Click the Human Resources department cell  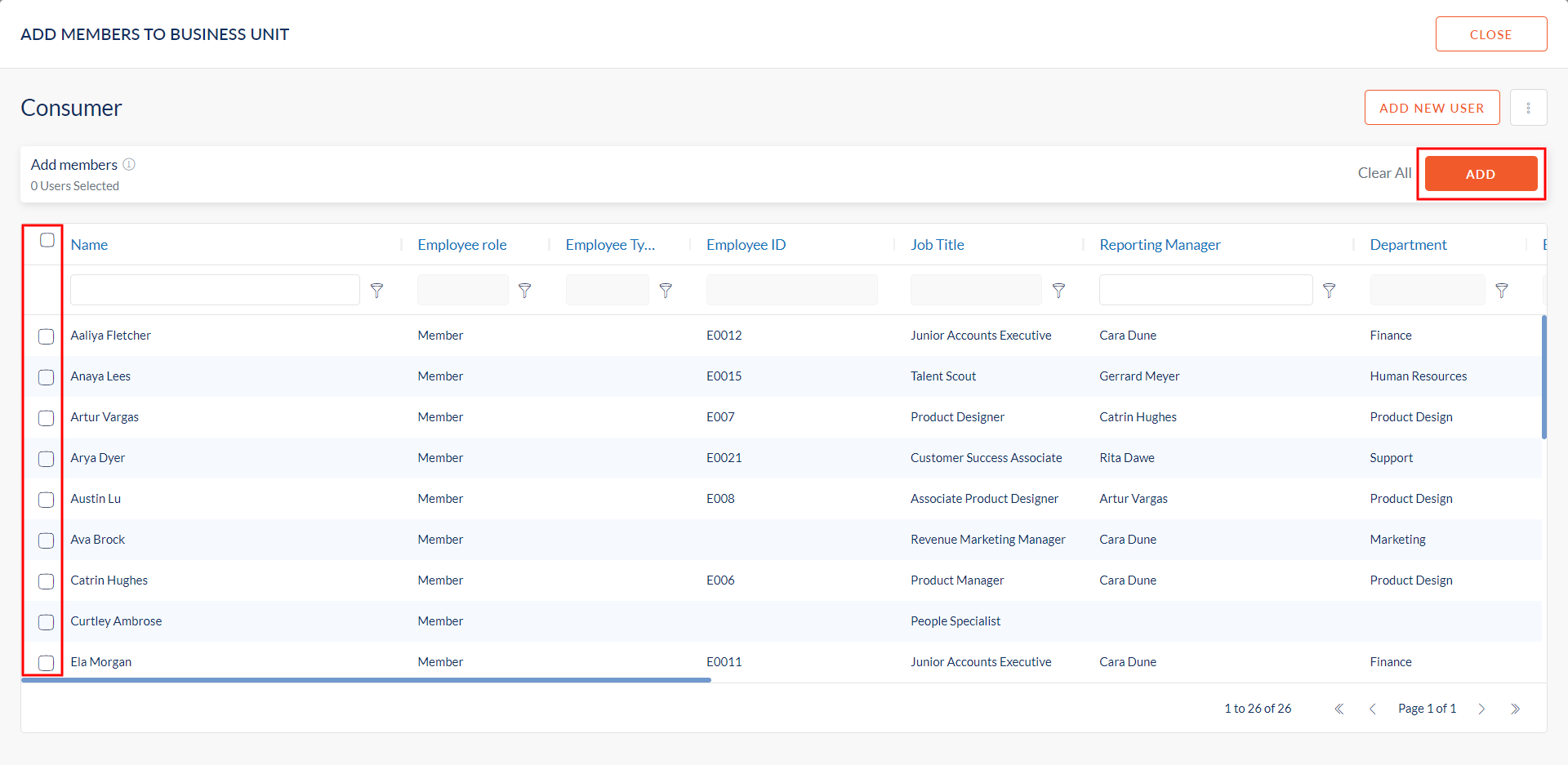pyautogui.click(x=1418, y=376)
